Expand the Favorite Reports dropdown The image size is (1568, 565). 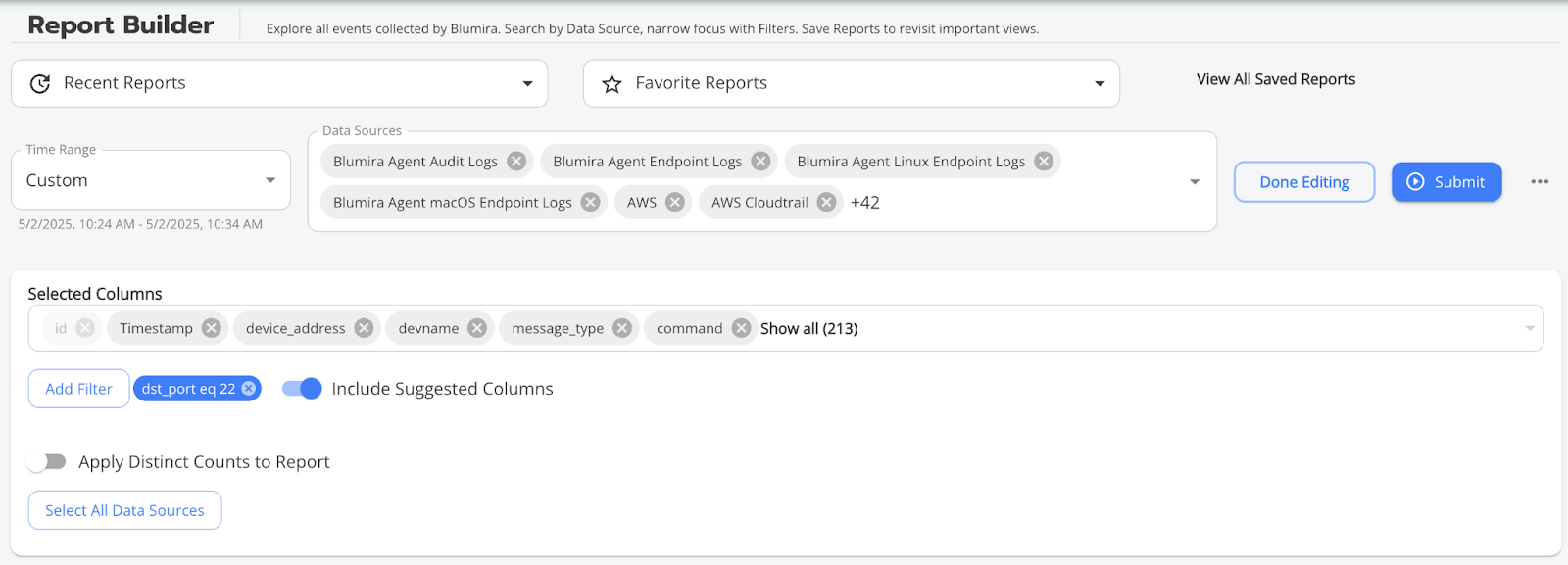851,83
